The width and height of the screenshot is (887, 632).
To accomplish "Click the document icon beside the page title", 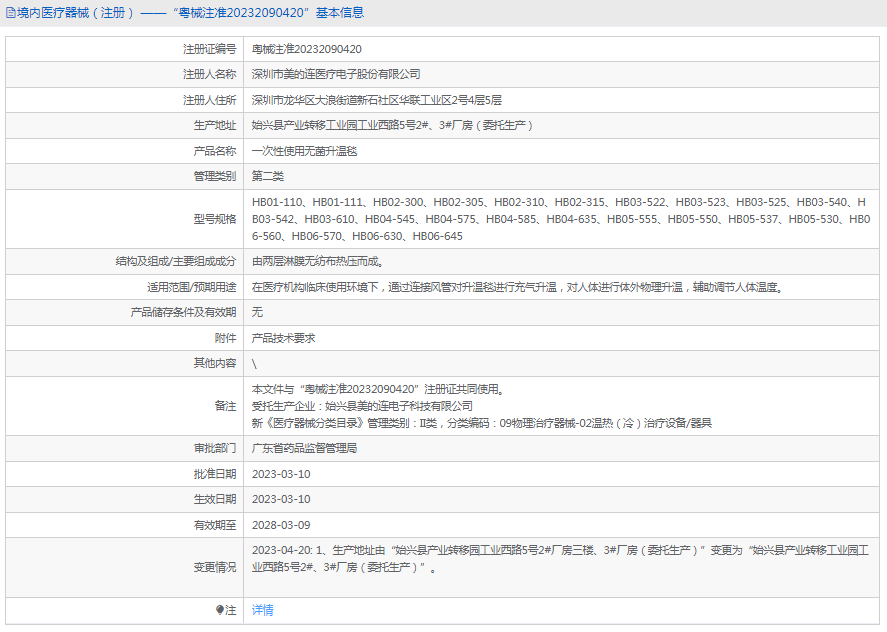I will pyautogui.click(x=11, y=12).
